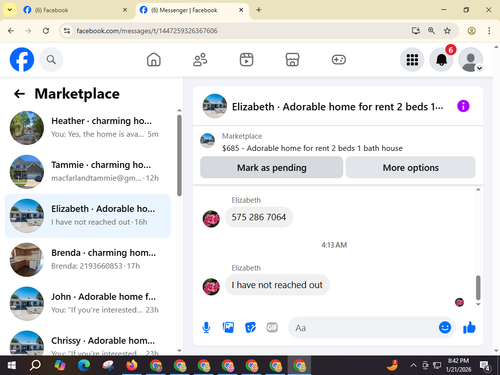Open Windows taskbar search
The image size is (500, 375).
coord(35,365)
